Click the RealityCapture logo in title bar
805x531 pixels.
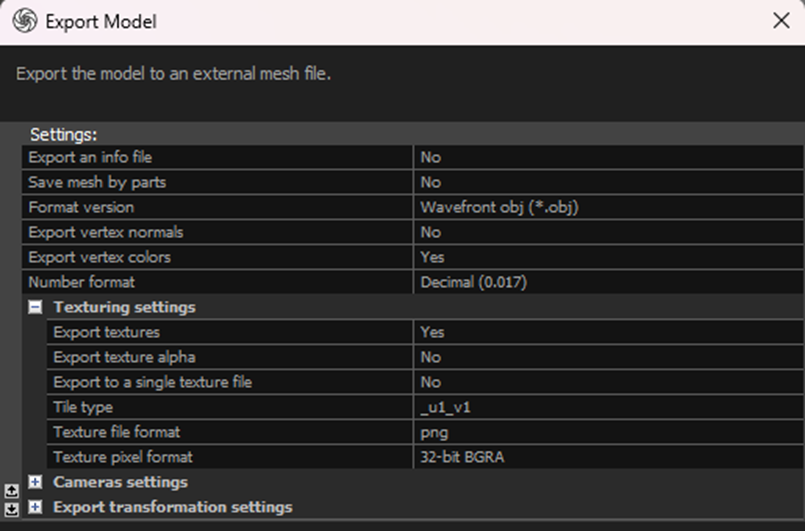24,21
